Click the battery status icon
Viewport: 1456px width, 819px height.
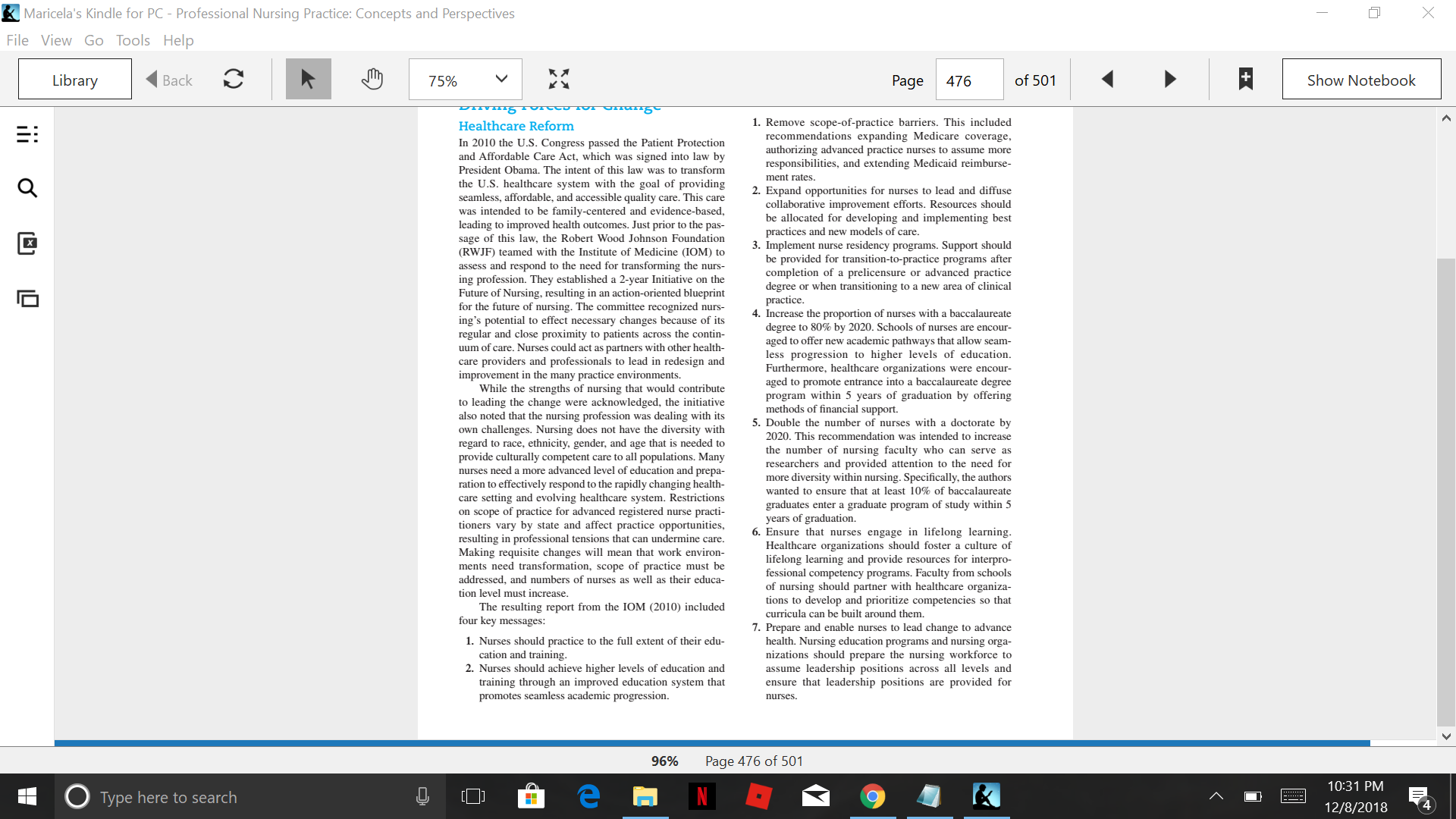[x=1253, y=796]
